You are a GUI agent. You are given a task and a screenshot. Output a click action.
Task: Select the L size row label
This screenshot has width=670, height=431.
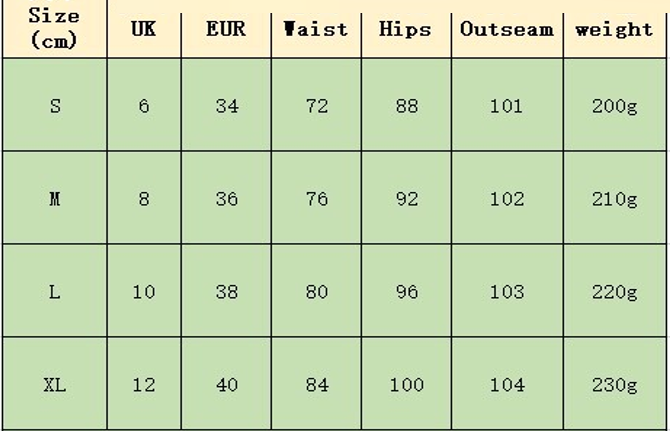tap(54, 292)
